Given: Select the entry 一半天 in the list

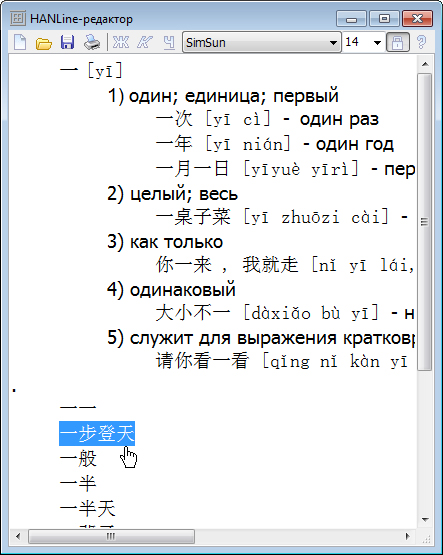Looking at the screenshot, I should (87, 509).
